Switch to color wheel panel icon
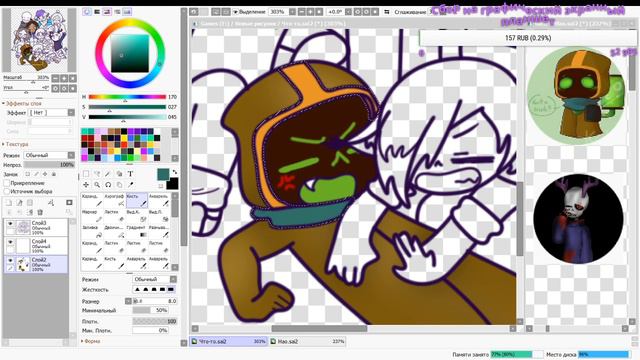This screenshot has height=360, width=640. [x=87, y=12]
